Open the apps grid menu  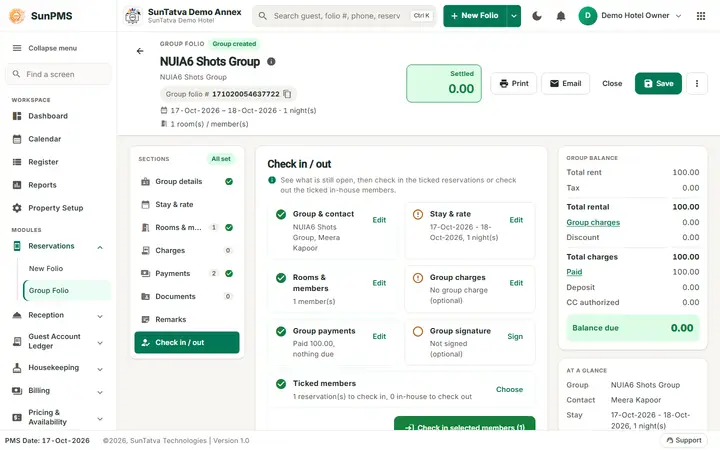(x=701, y=16)
